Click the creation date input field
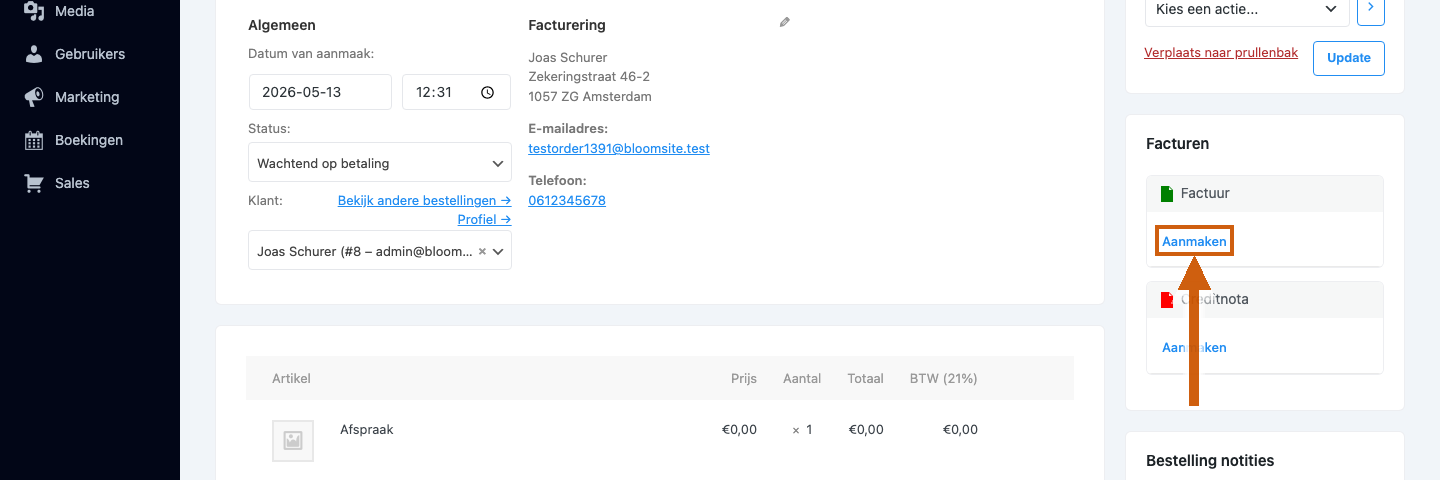This screenshot has width=1440, height=480. 320,92
